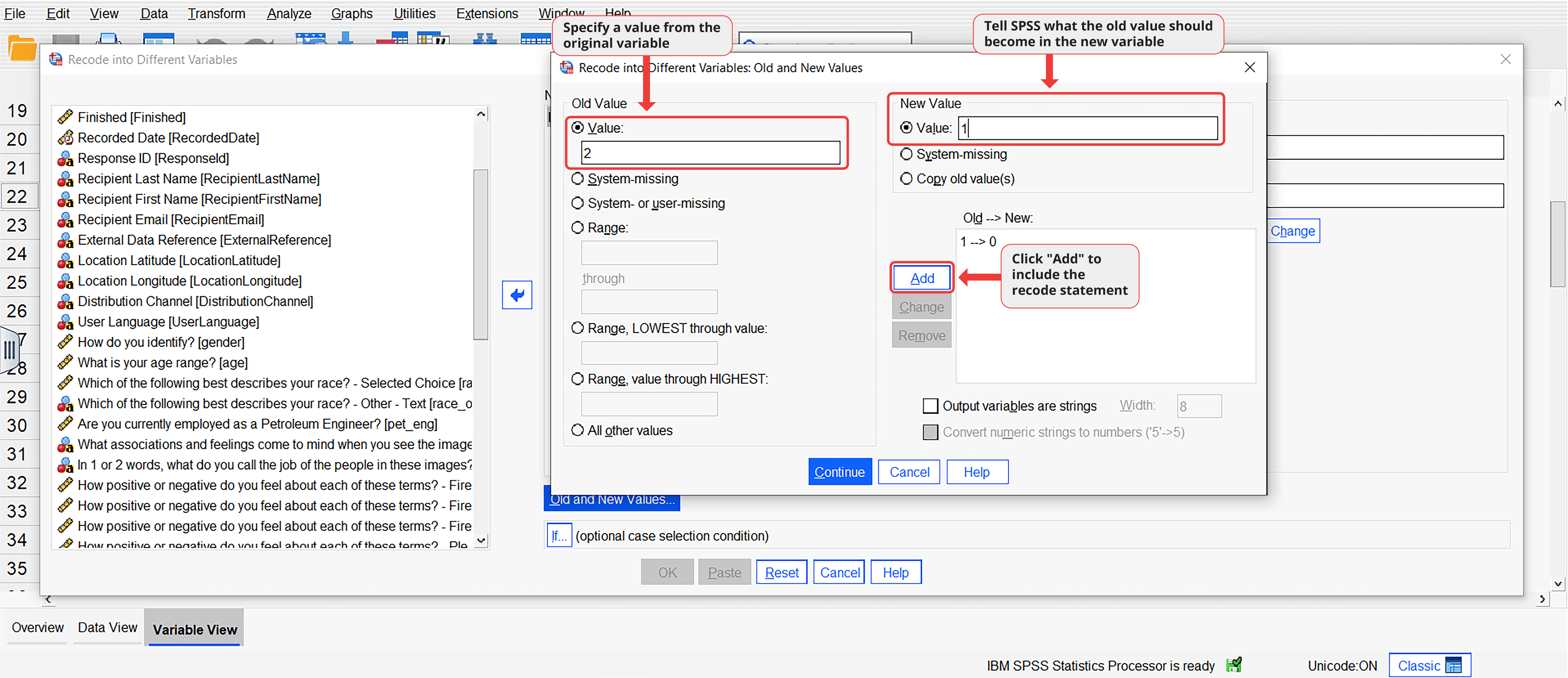Open the Utilities menu

point(414,13)
